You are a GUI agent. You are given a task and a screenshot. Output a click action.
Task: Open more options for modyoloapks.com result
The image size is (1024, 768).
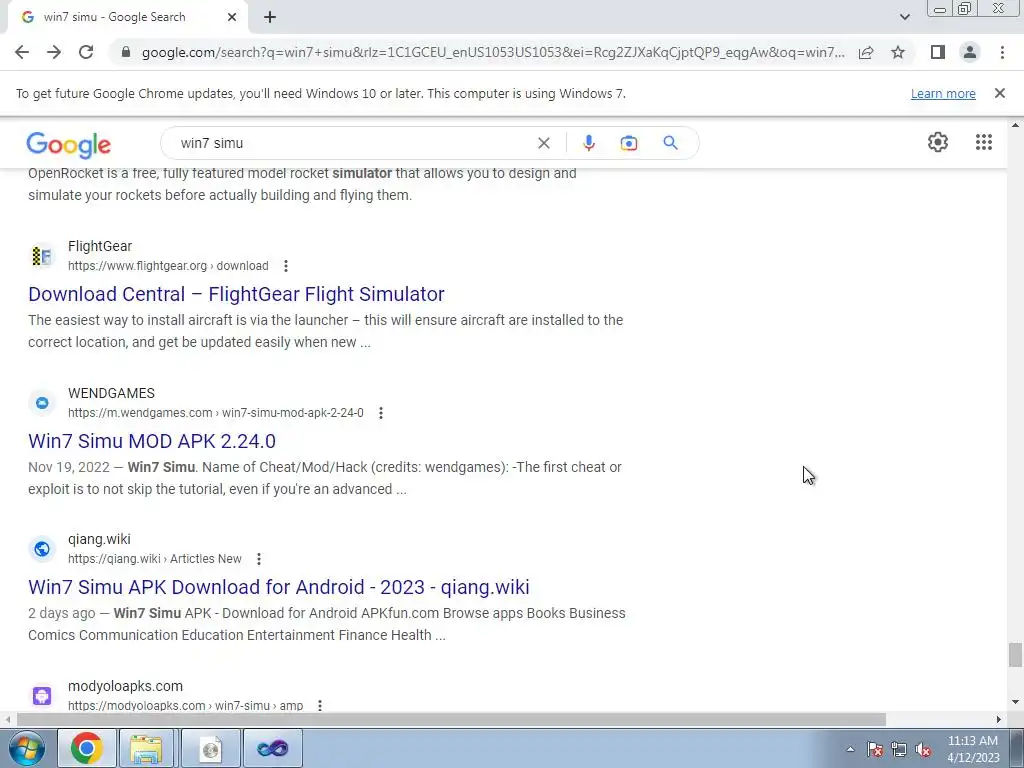point(319,705)
